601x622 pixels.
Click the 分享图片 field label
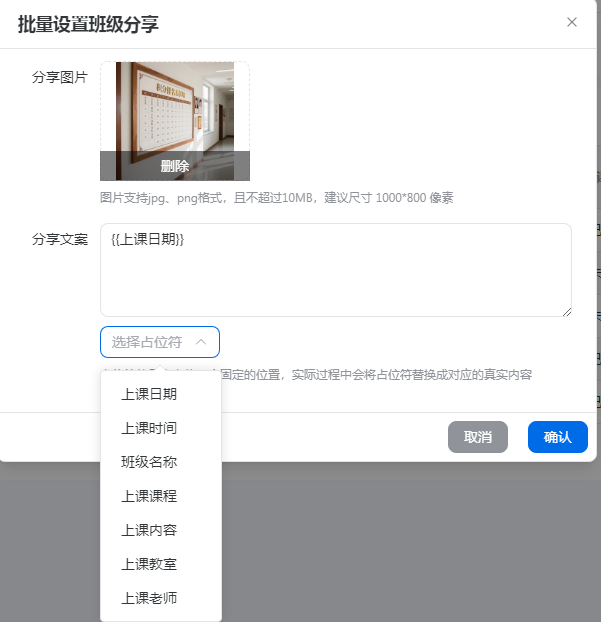[x=60, y=77]
